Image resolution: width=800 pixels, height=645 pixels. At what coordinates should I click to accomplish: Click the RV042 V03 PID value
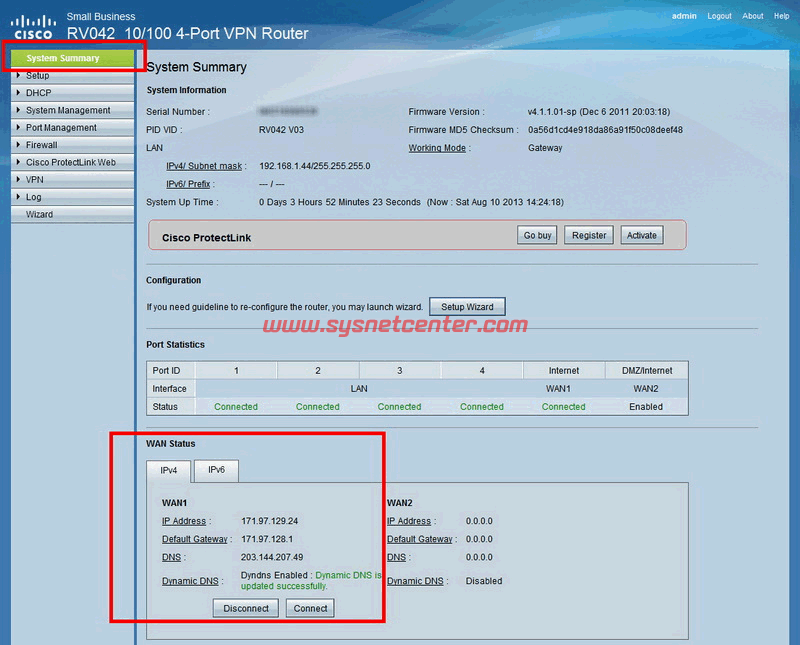point(281,130)
